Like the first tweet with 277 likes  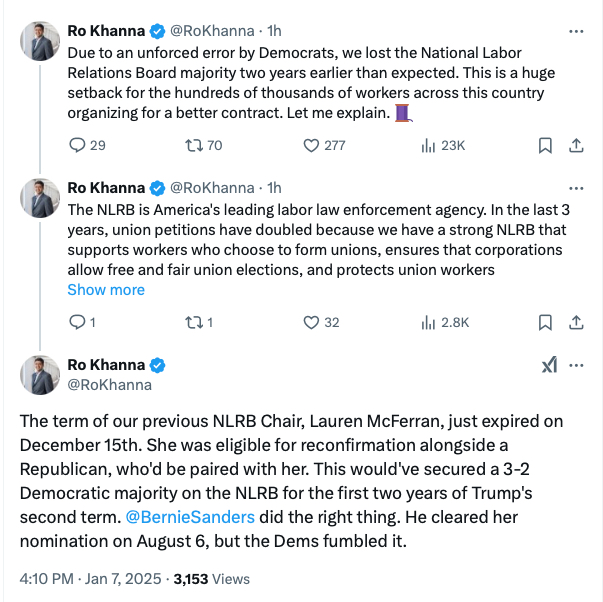[x=311, y=145]
